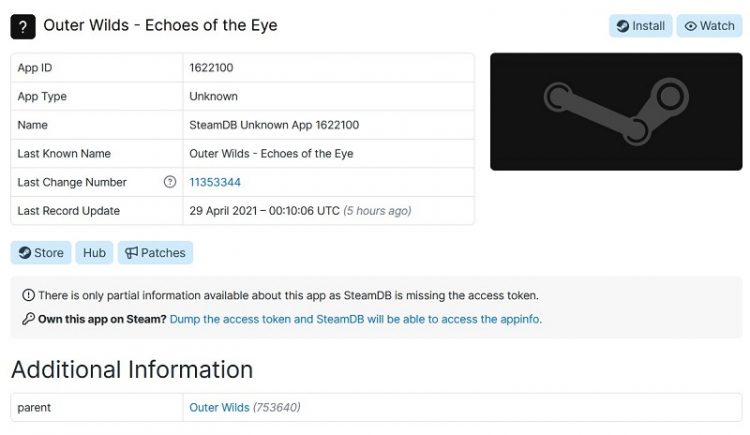Click the Watch button
Image resolution: width=750 pixels, height=435 pixels.
click(x=709, y=26)
